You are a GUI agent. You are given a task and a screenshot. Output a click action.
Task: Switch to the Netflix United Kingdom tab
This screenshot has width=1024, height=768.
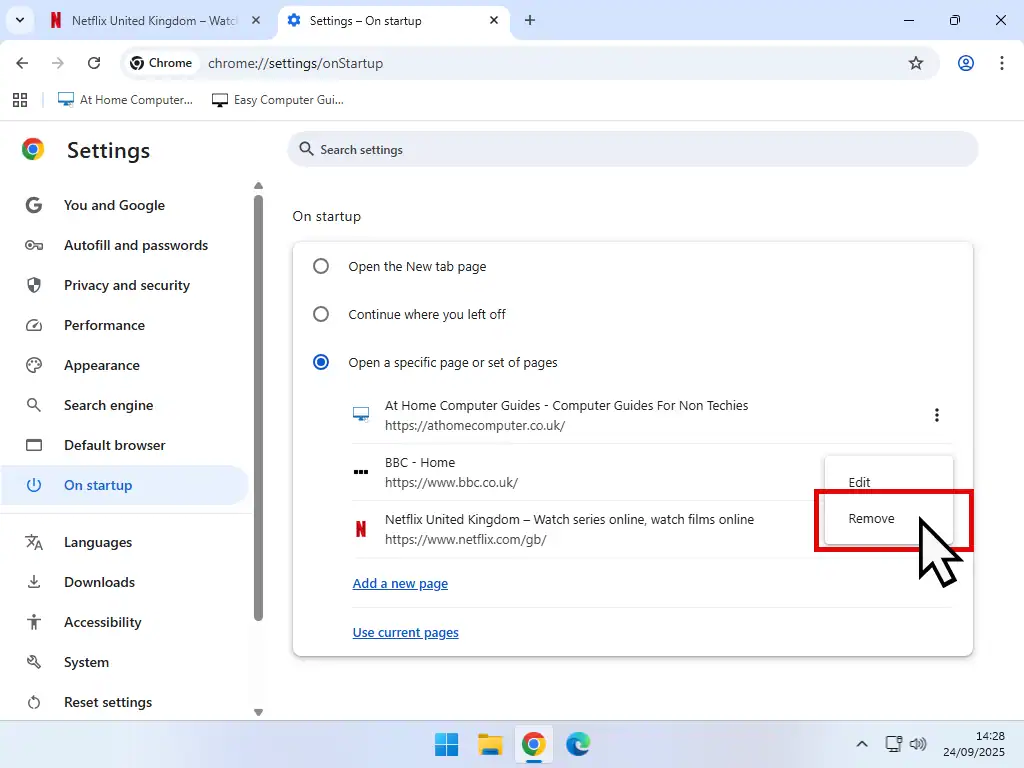click(150, 20)
